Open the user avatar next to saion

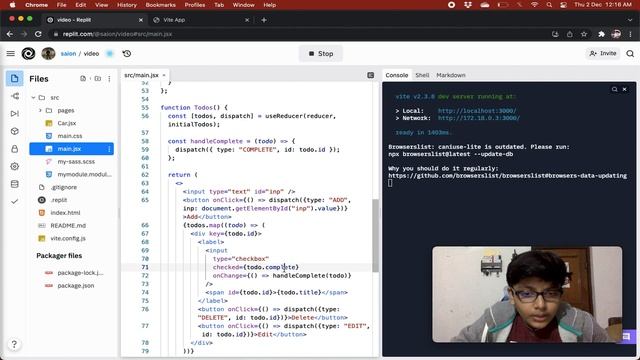[x=48, y=53]
